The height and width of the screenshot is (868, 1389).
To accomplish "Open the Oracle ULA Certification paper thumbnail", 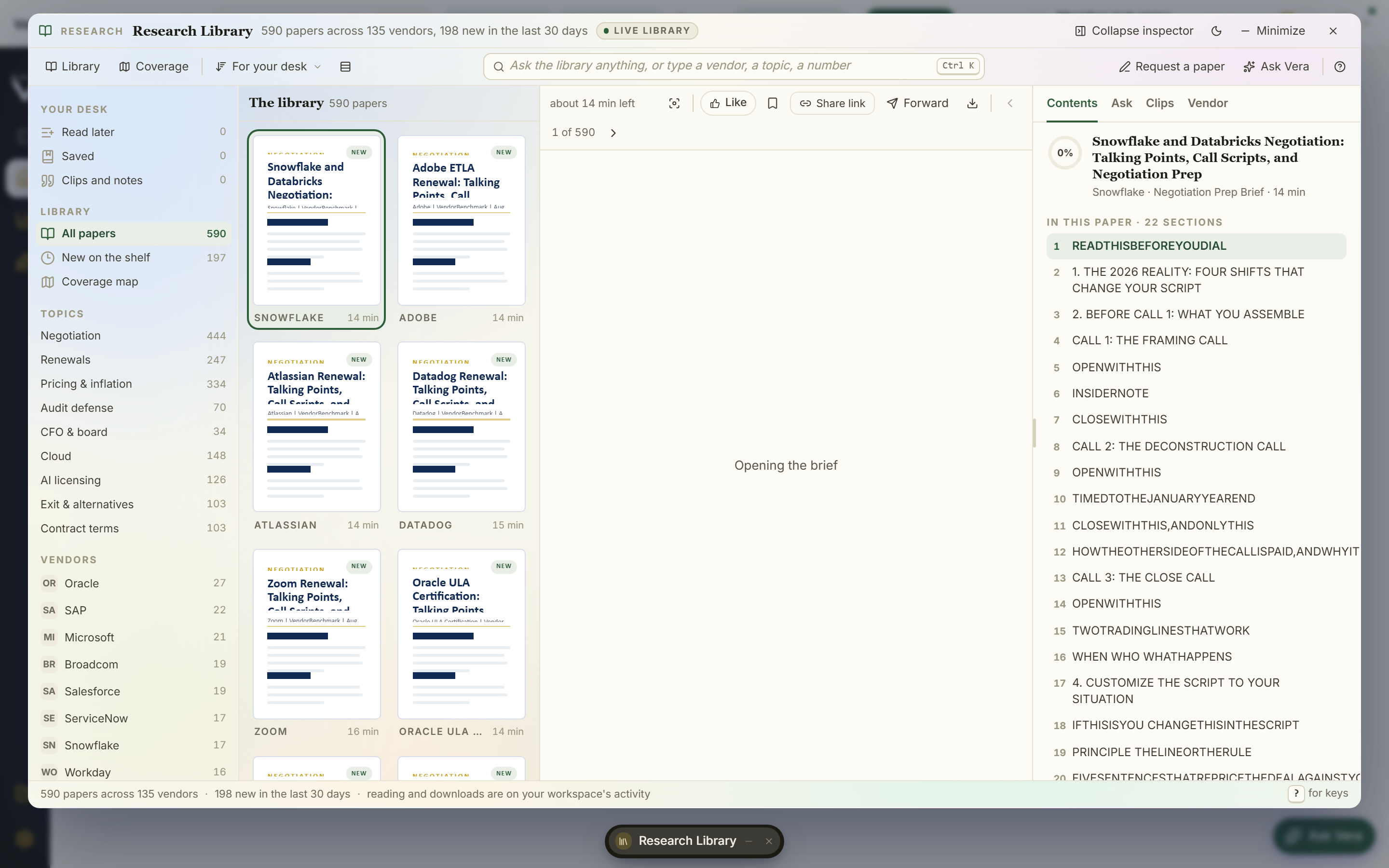I will 462,634.
